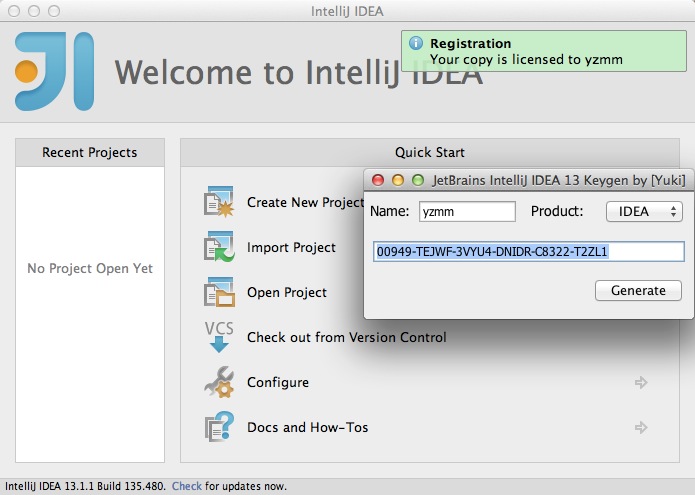Click the Docs and How-Tos question icon
The image size is (695, 495).
(x=219, y=427)
